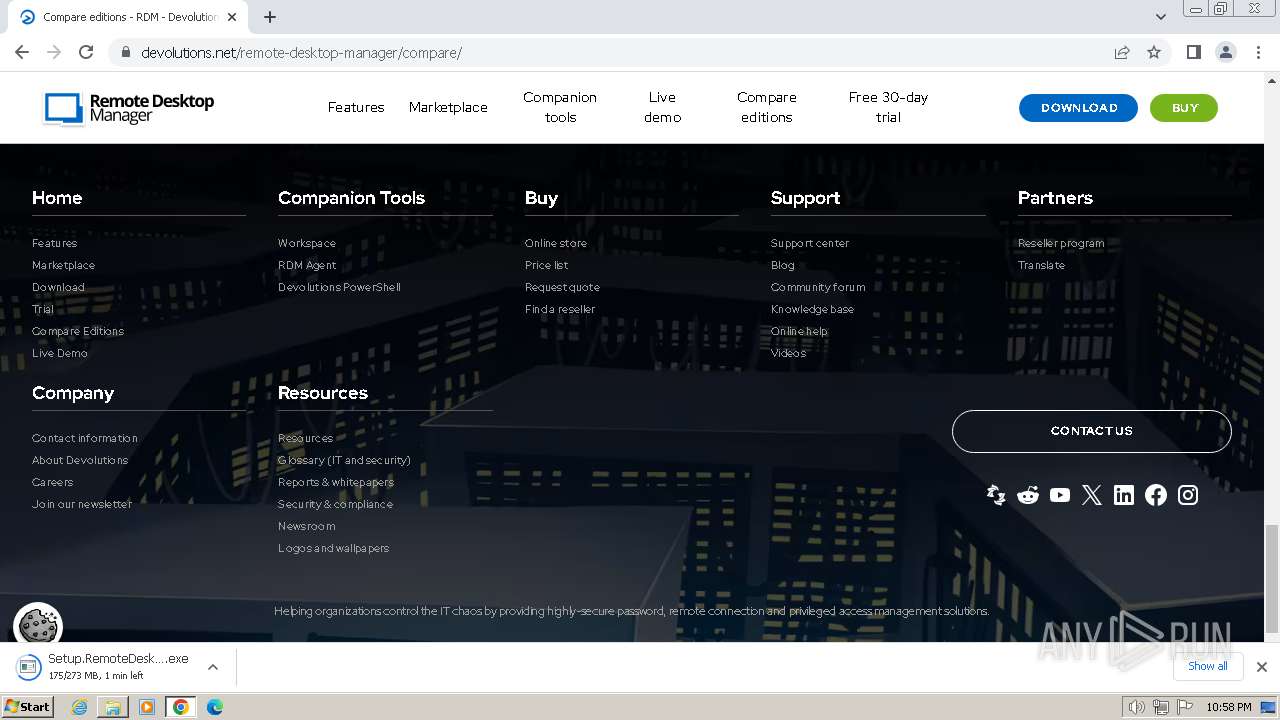Screen dimensions: 1280x720
Task: Open the Knowledge base link
Action: coord(812,309)
